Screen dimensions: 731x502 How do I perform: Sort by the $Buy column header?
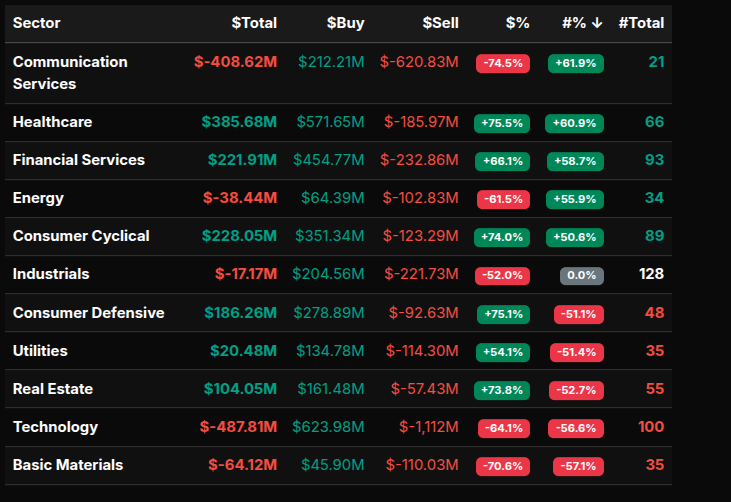point(345,23)
